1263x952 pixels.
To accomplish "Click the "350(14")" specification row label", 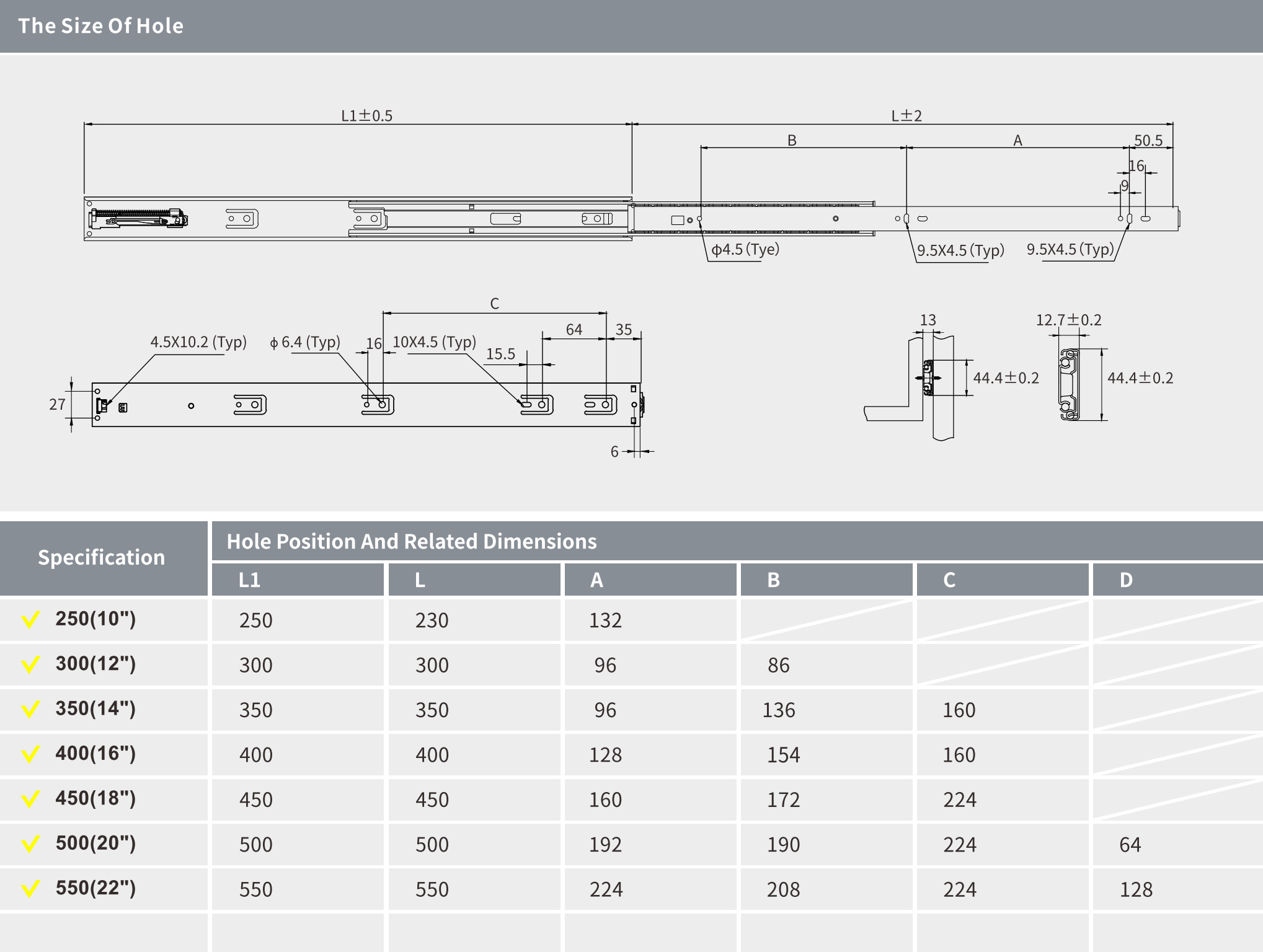I will click(95, 708).
